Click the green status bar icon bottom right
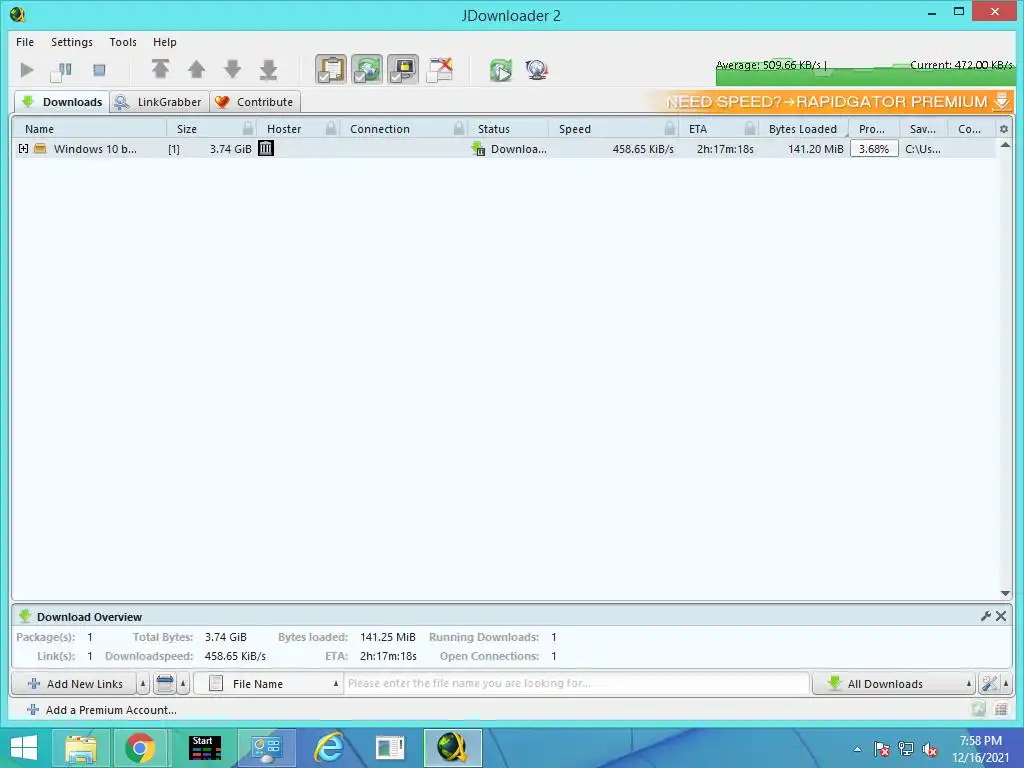This screenshot has height=768, width=1024. coord(978,709)
